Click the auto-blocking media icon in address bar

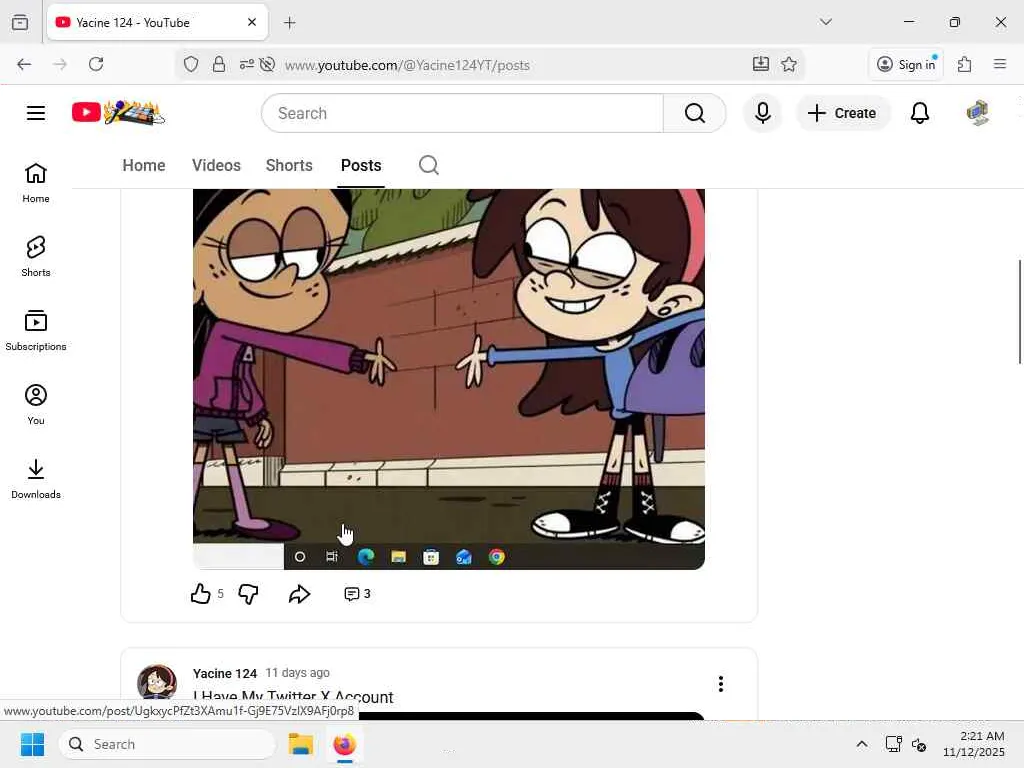(267, 64)
